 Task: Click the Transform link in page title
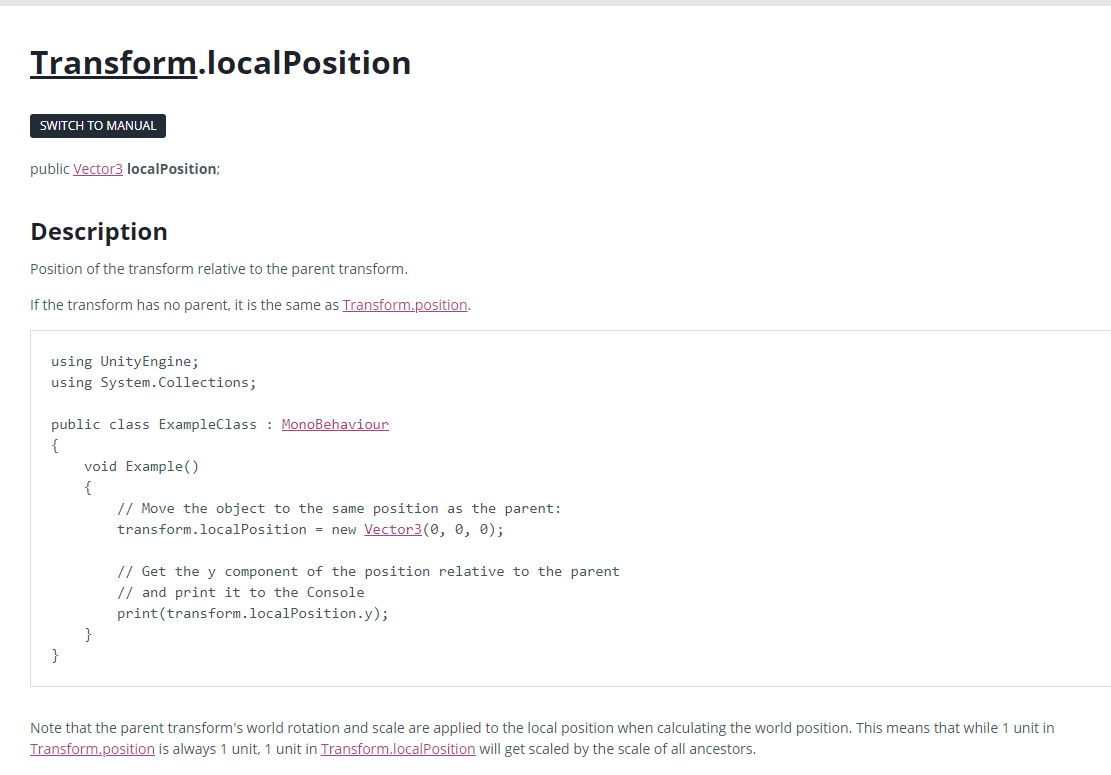click(113, 62)
